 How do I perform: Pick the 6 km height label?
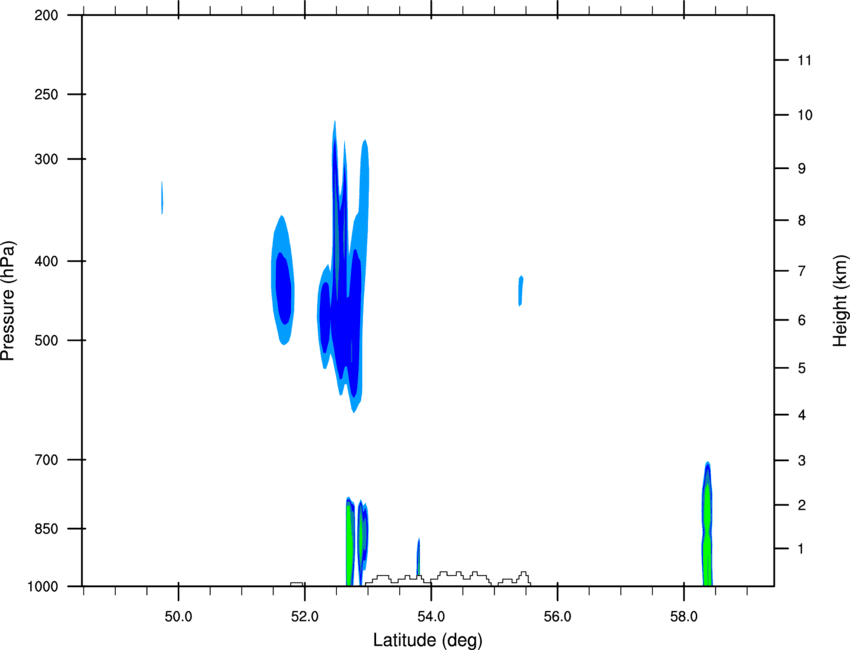801,320
